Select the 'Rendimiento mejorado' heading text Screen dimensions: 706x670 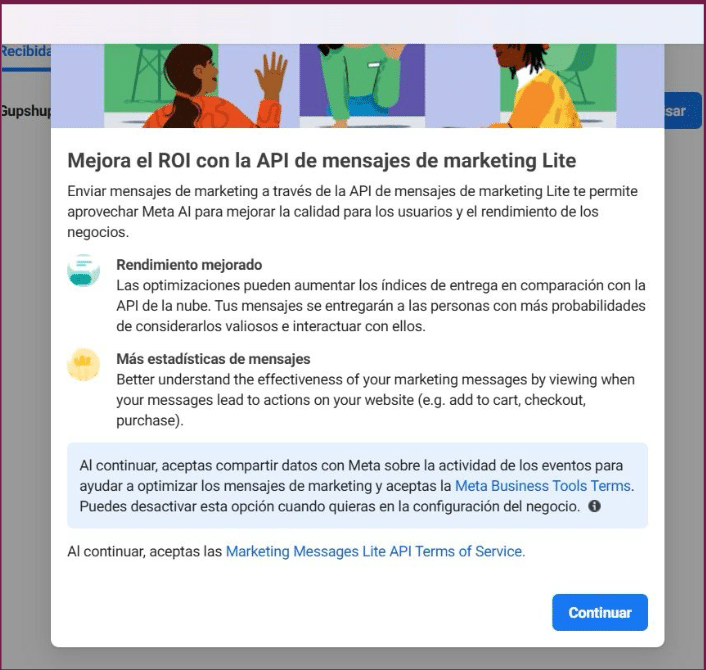coord(189,265)
